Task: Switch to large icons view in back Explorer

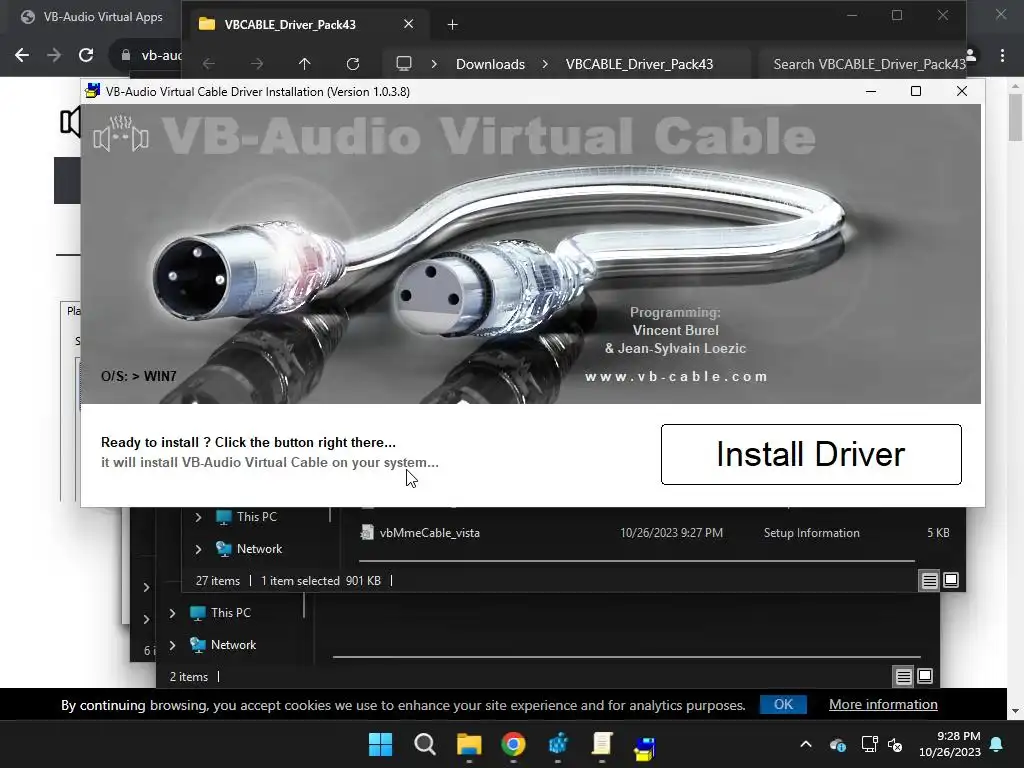Action: (925, 677)
